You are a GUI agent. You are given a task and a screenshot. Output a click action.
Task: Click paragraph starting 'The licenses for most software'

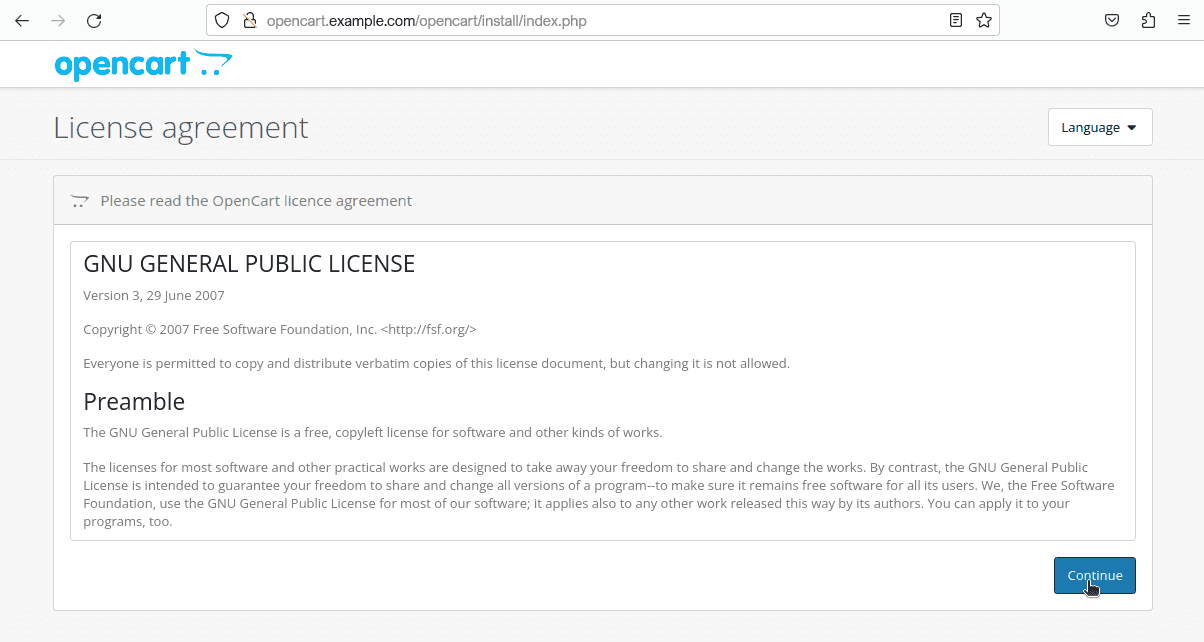600,494
